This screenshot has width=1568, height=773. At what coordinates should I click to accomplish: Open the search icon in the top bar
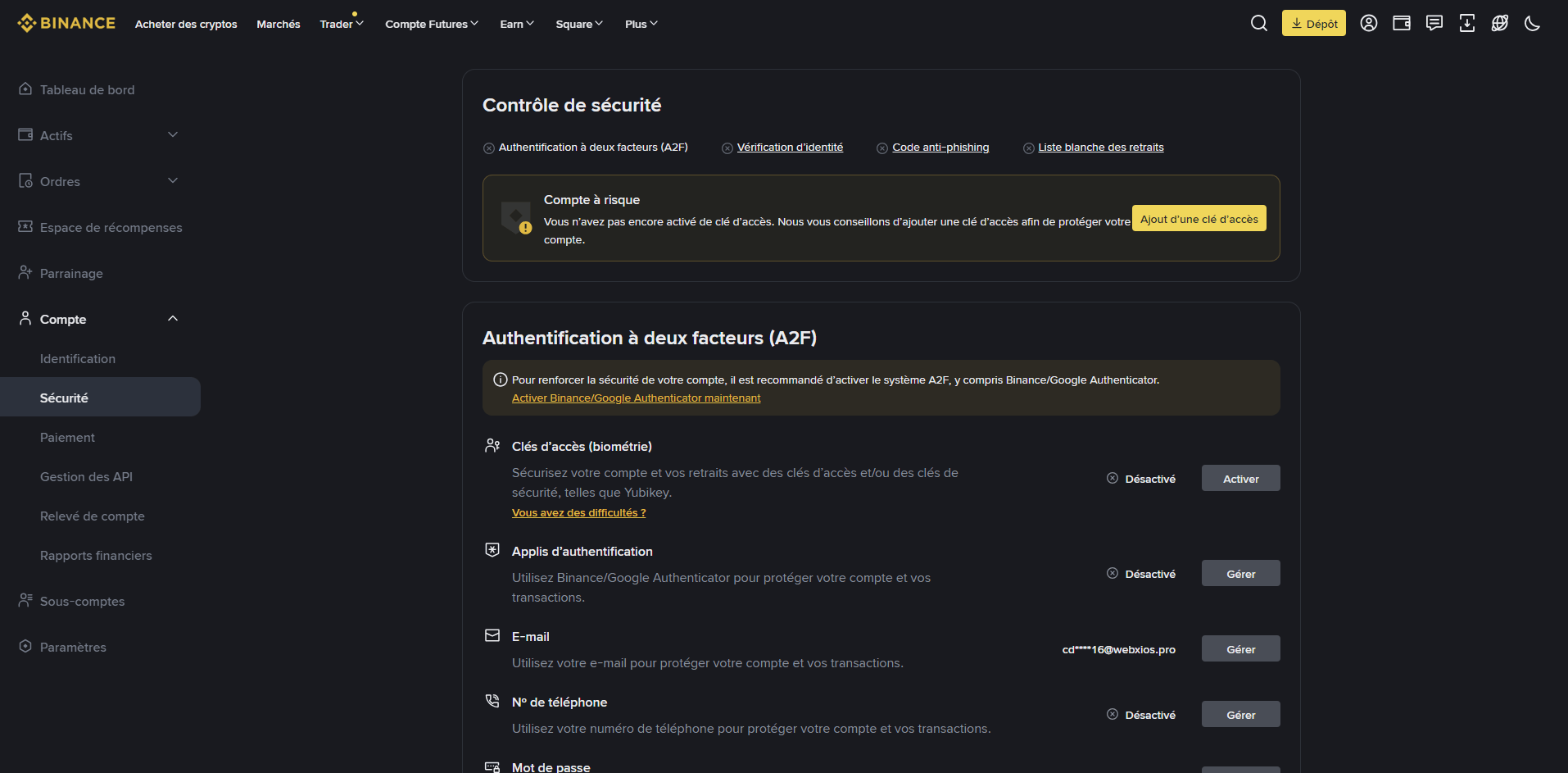click(1258, 23)
